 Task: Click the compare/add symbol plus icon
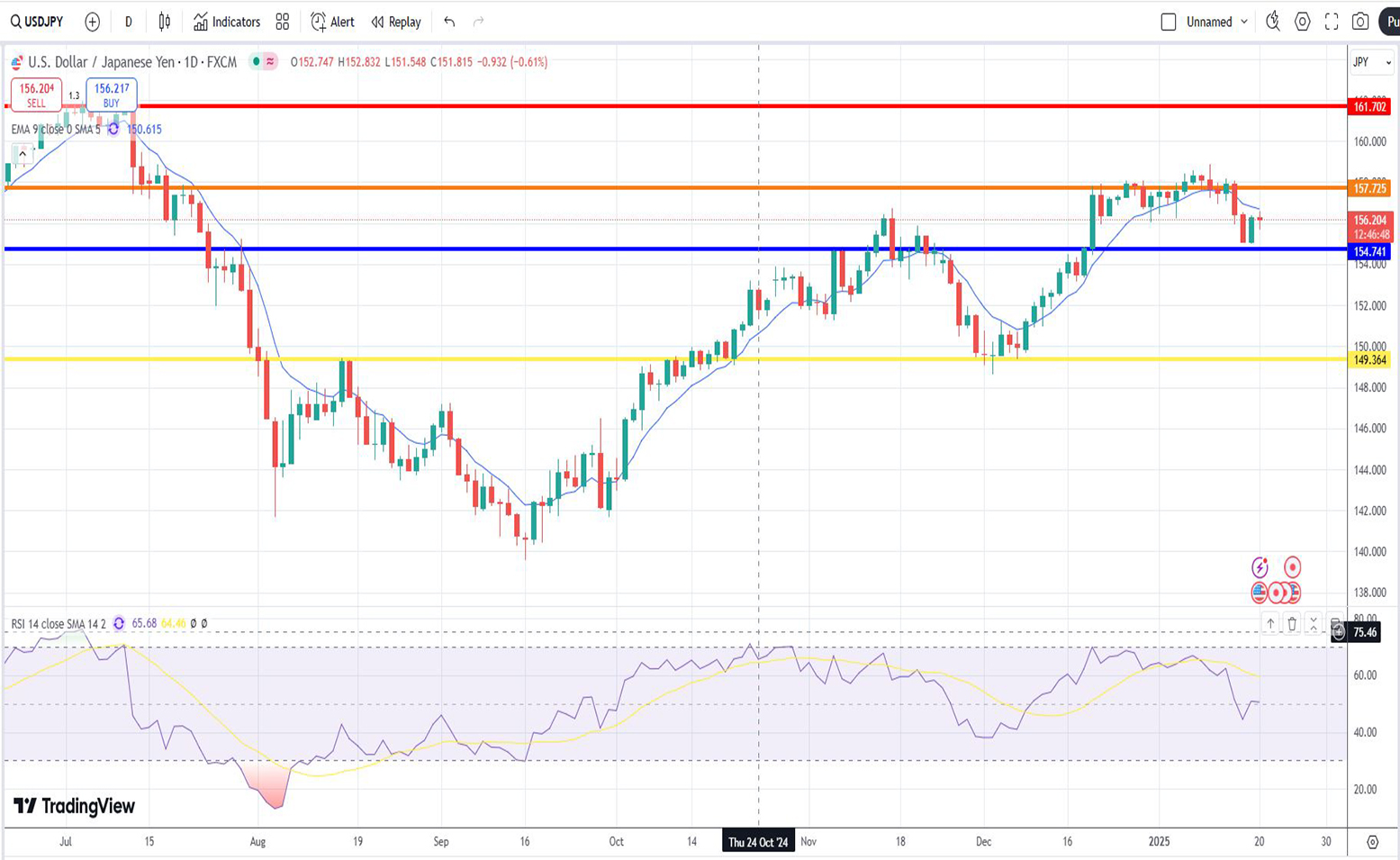point(92,22)
